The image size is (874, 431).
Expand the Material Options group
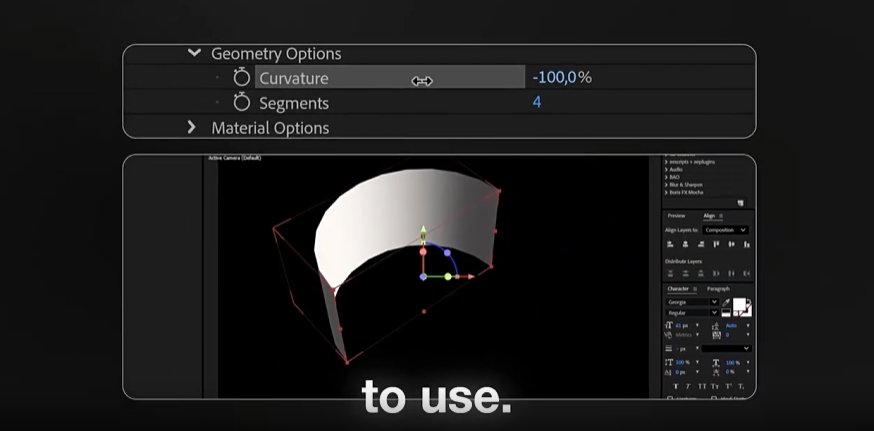[x=192, y=127]
